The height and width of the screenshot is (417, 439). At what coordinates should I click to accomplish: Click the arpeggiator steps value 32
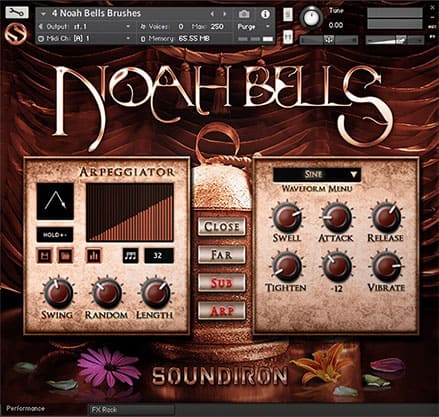tap(159, 256)
